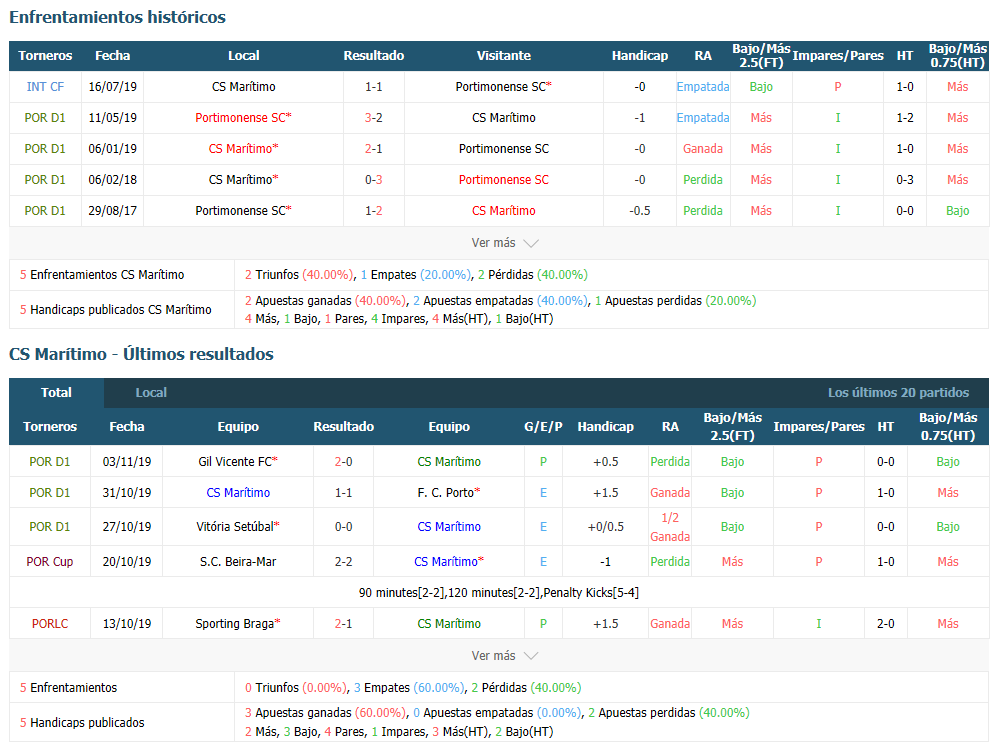This screenshot has height=745, width=1001.
Task: Click 'G/E/P' column header
Action: (x=543, y=426)
